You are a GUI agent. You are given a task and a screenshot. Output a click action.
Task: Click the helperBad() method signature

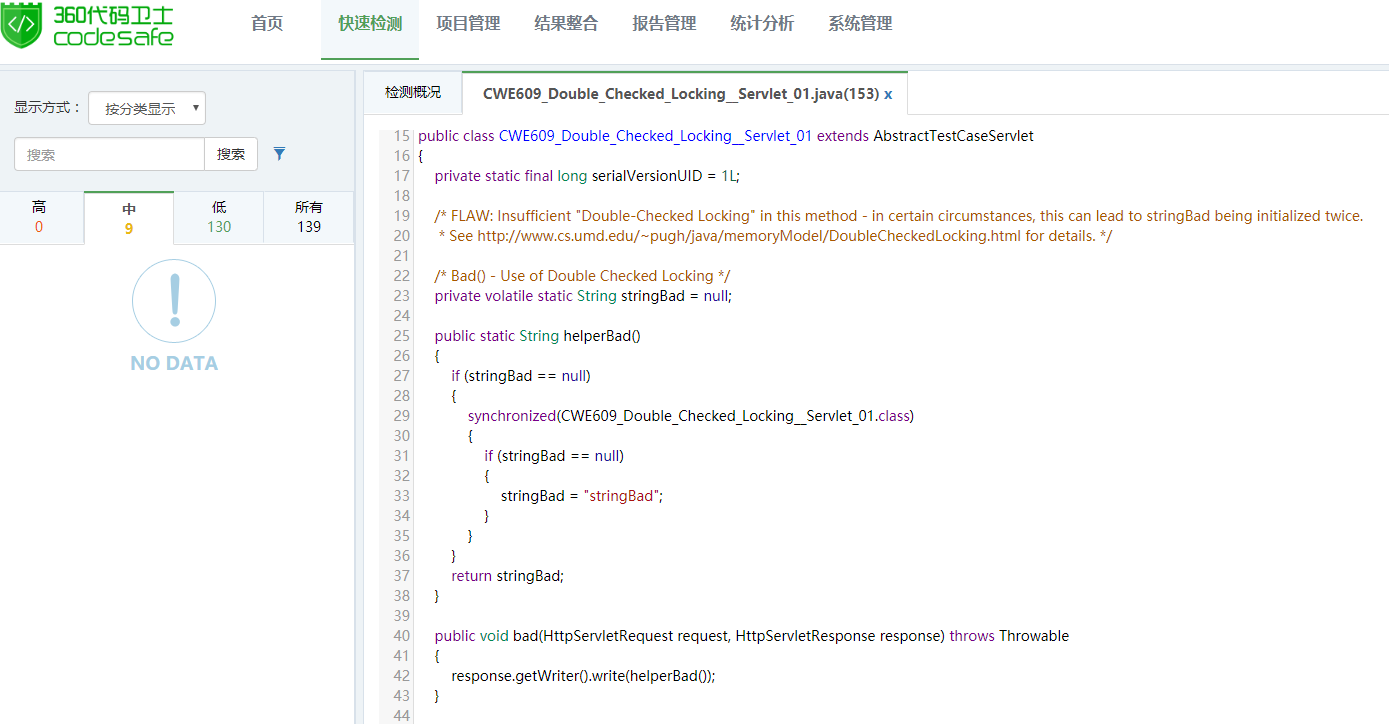coord(538,336)
